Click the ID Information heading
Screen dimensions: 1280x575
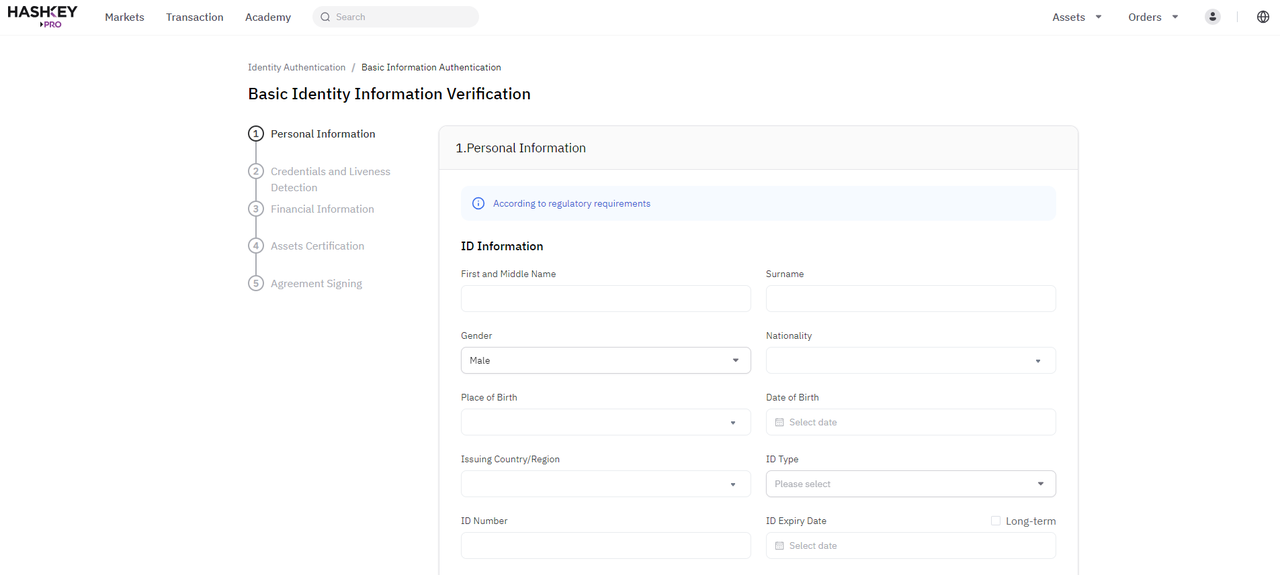click(502, 246)
